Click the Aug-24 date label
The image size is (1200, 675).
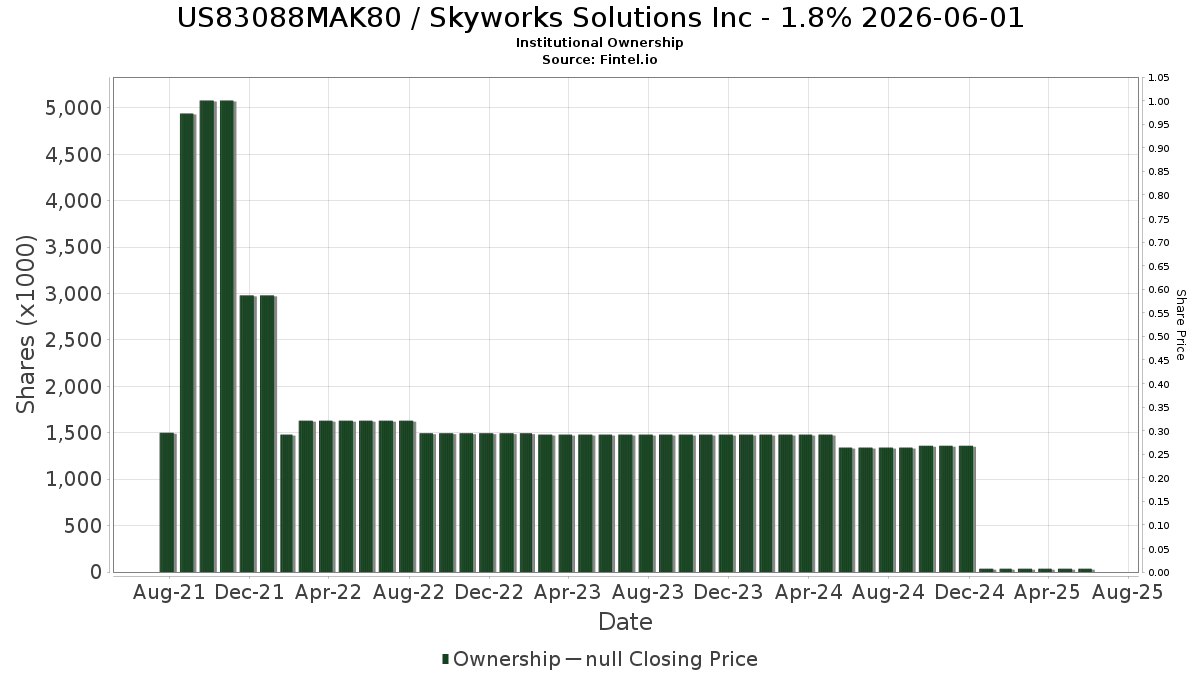[888, 592]
